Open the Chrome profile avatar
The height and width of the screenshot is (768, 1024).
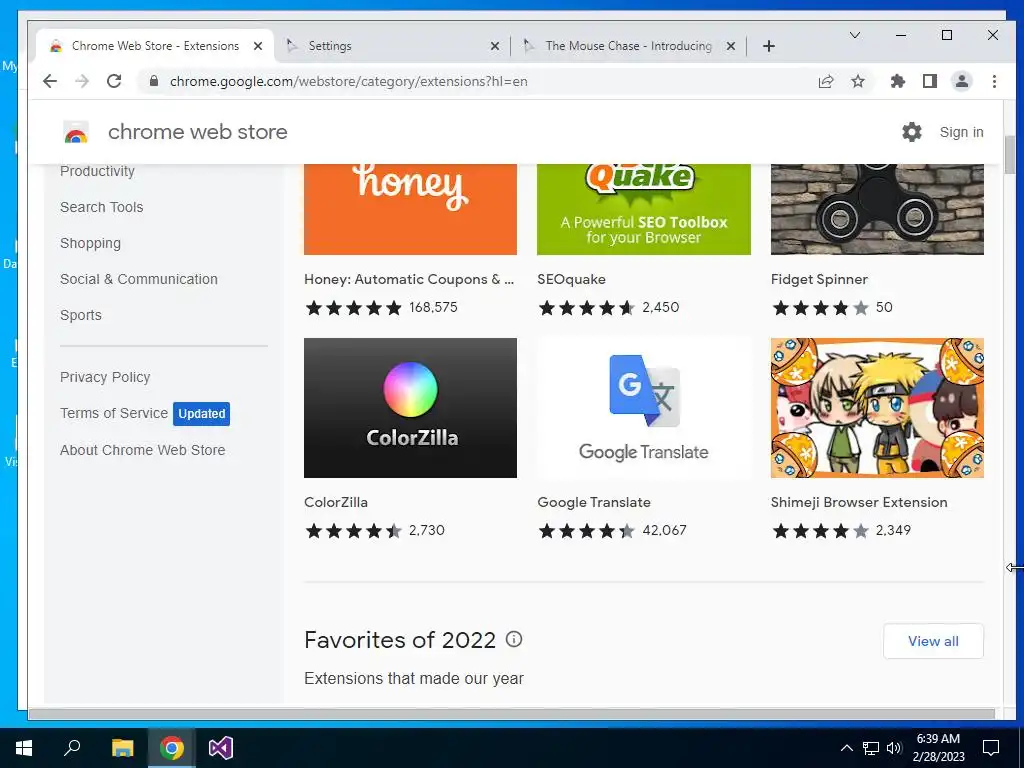click(x=962, y=81)
